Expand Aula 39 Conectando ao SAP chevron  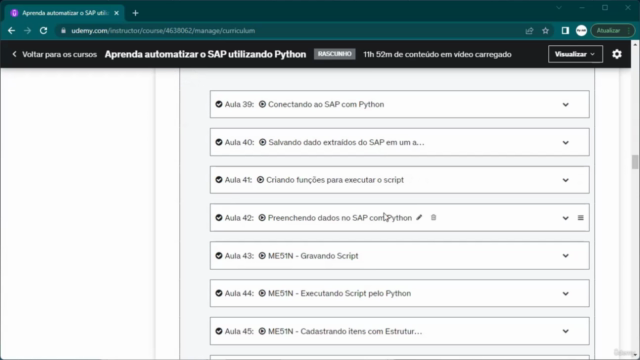pyautogui.click(x=565, y=105)
